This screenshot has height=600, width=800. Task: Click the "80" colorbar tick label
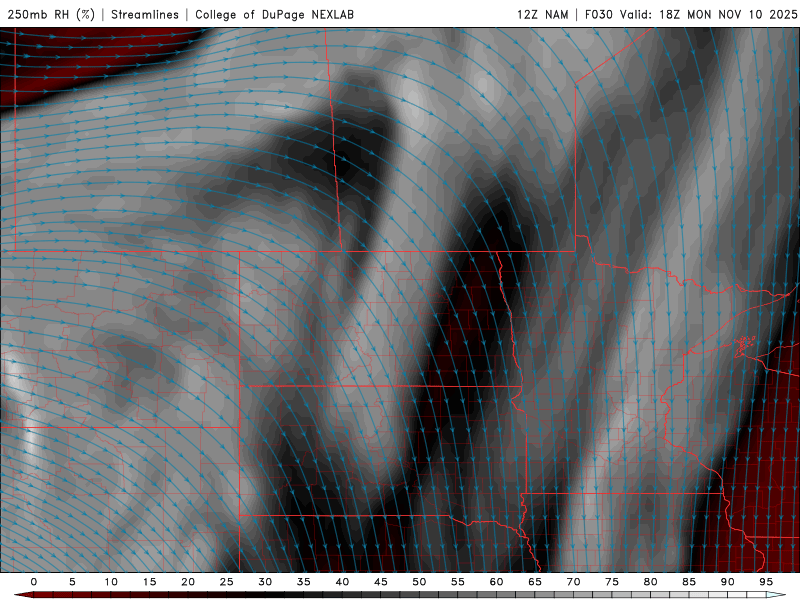pos(650,582)
